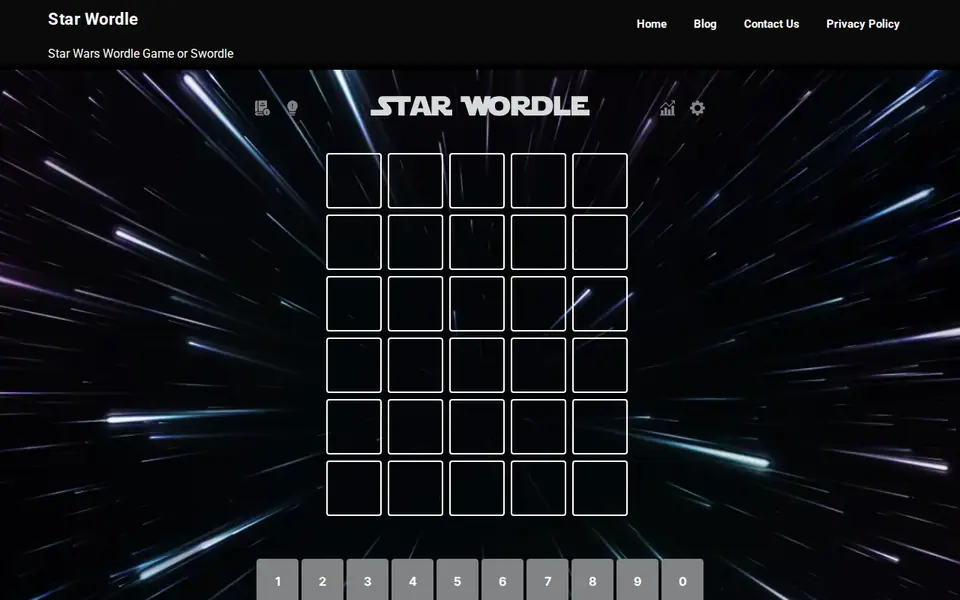The image size is (960, 600).
Task: Tap the 7 key on keyboard
Action: (547, 580)
